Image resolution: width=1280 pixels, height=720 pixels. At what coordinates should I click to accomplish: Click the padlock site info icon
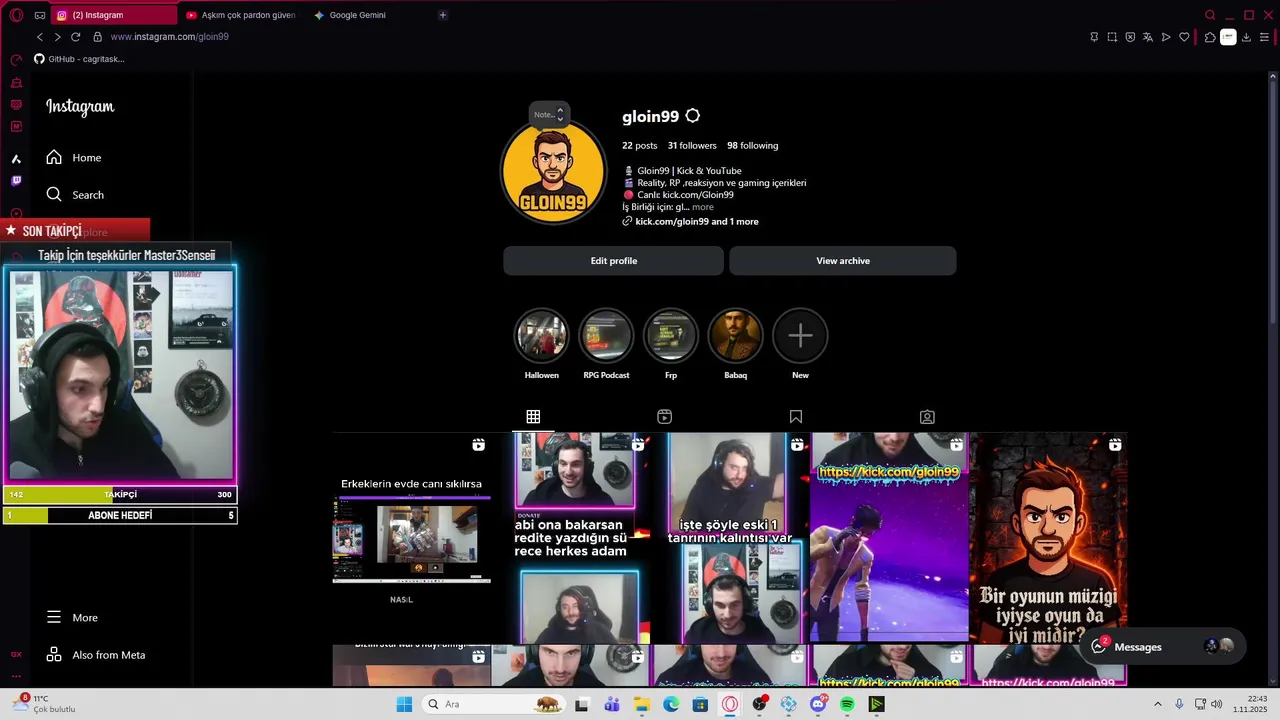coord(97,37)
